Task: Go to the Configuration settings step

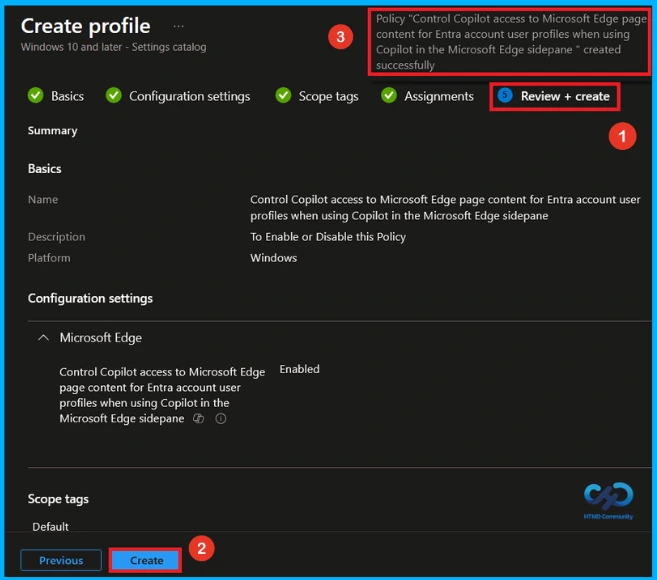Action: (189, 96)
